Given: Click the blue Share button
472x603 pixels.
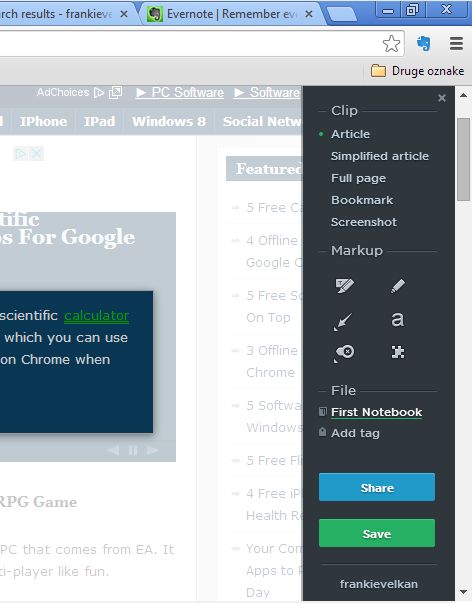Looking at the screenshot, I should coord(377,487).
